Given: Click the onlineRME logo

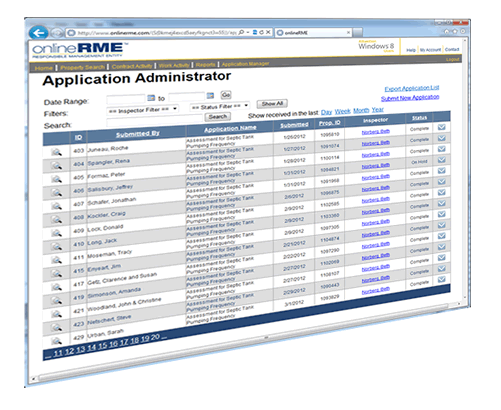Looking at the screenshot, I should 80,50.
